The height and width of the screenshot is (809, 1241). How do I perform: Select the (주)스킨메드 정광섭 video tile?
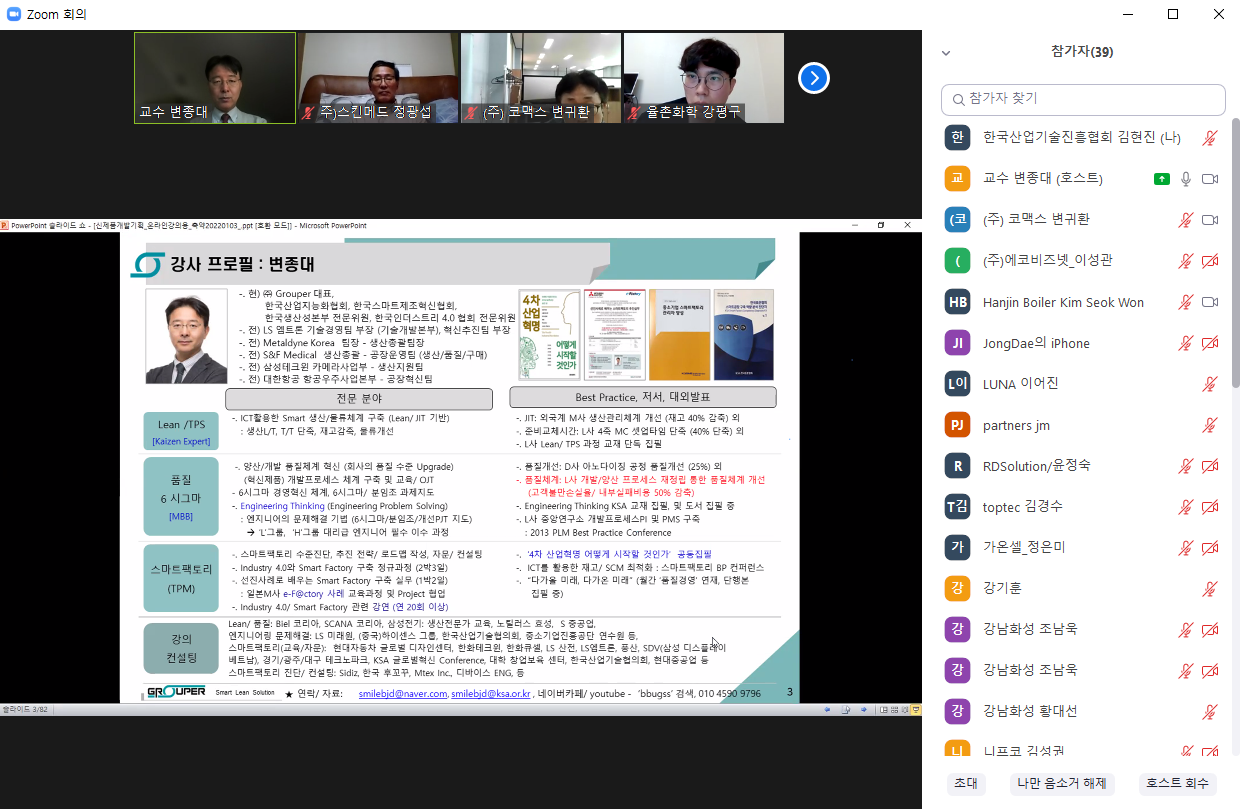(378, 78)
